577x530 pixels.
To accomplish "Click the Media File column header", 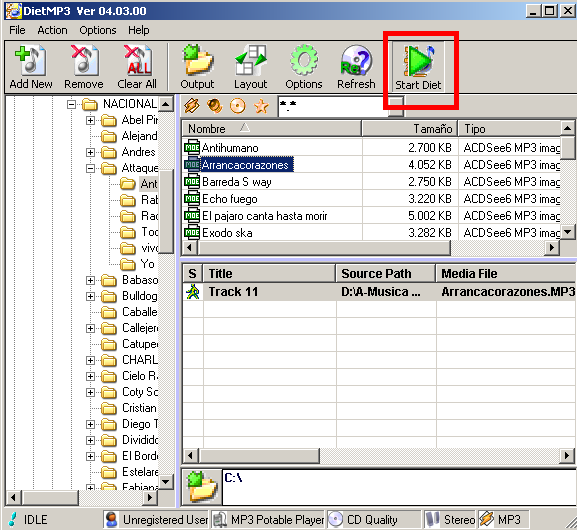I will [x=506, y=273].
